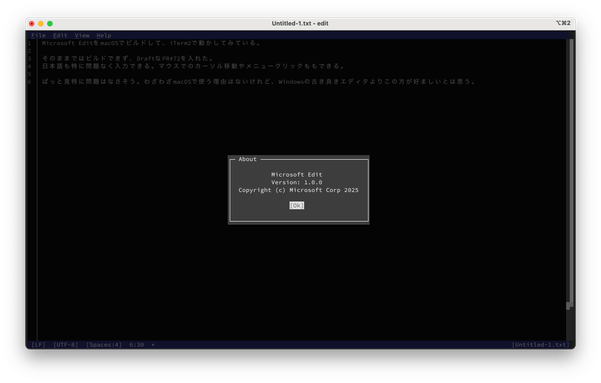This screenshot has height=383, width=601.
Task: Open the View menu
Action: click(x=82, y=35)
